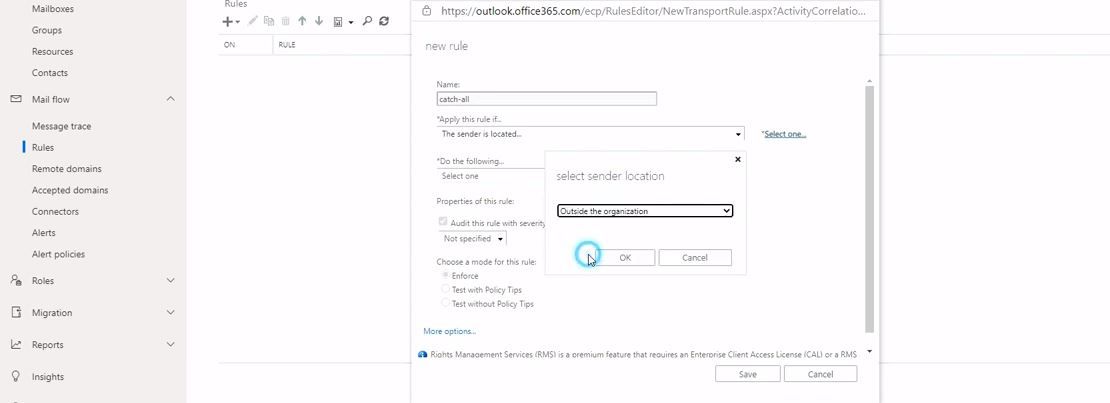Close the select sender location dialog
Viewport: 1110px width, 403px height.
click(738, 159)
